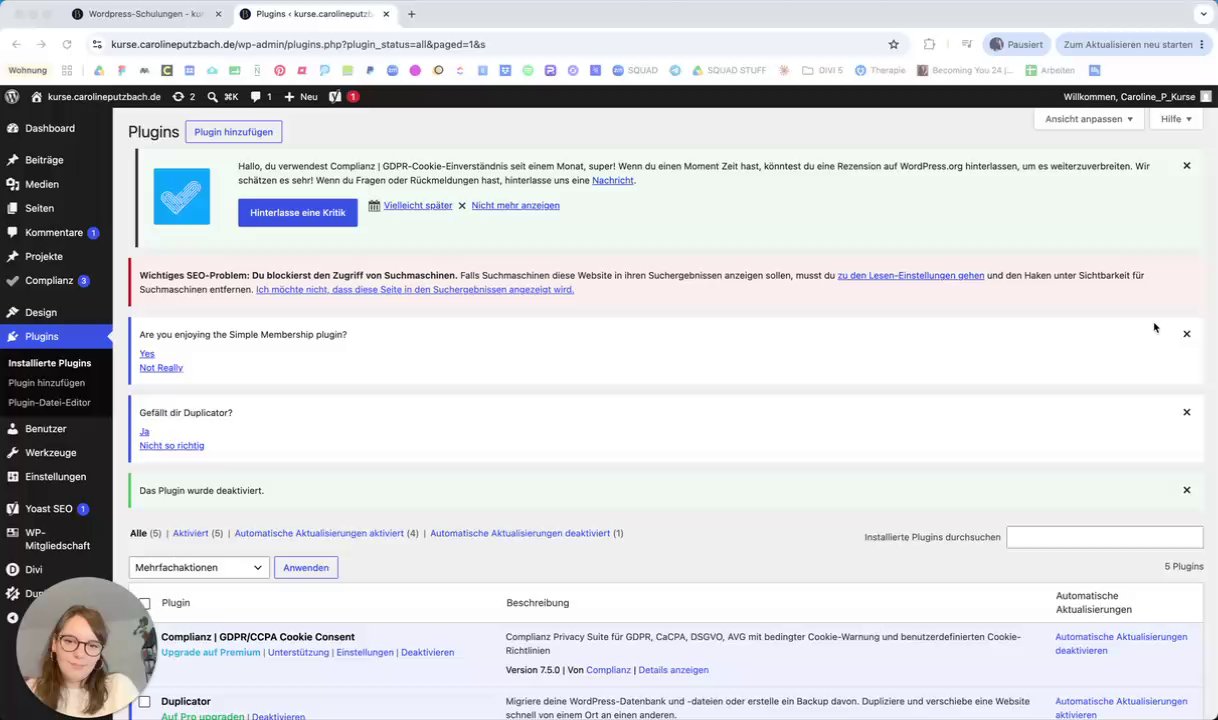Open Yoast SEO in the sidebar
The image size is (1218, 720).
(49, 508)
